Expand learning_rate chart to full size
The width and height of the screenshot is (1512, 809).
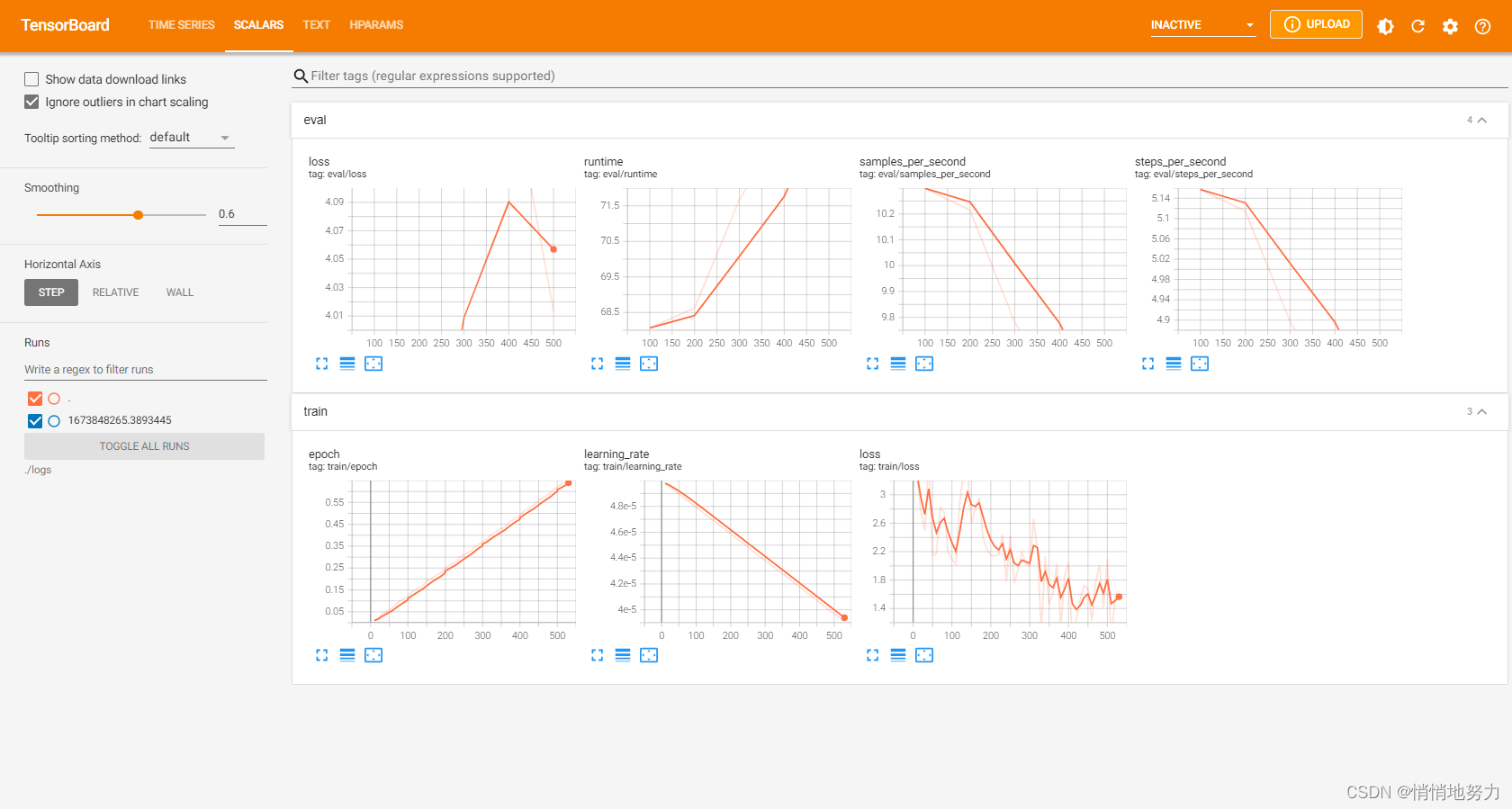(598, 655)
